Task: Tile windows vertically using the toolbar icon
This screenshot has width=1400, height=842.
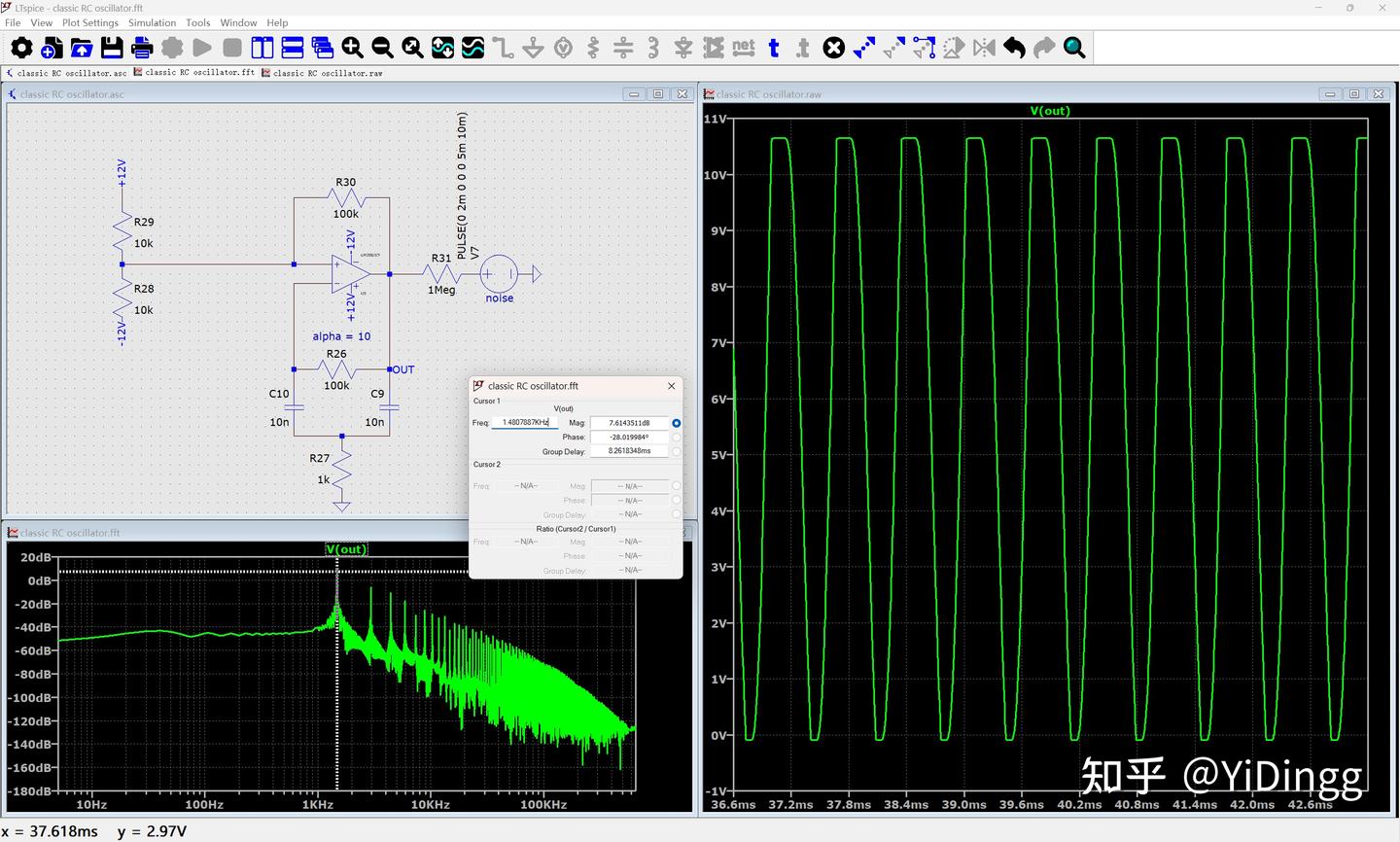Action: click(x=262, y=48)
